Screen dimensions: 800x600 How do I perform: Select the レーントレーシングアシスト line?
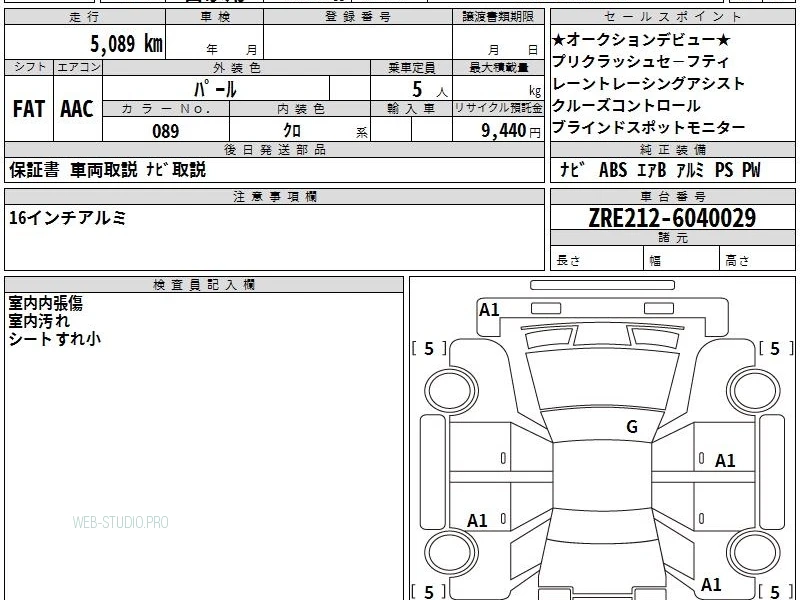pyautogui.click(x=648, y=84)
